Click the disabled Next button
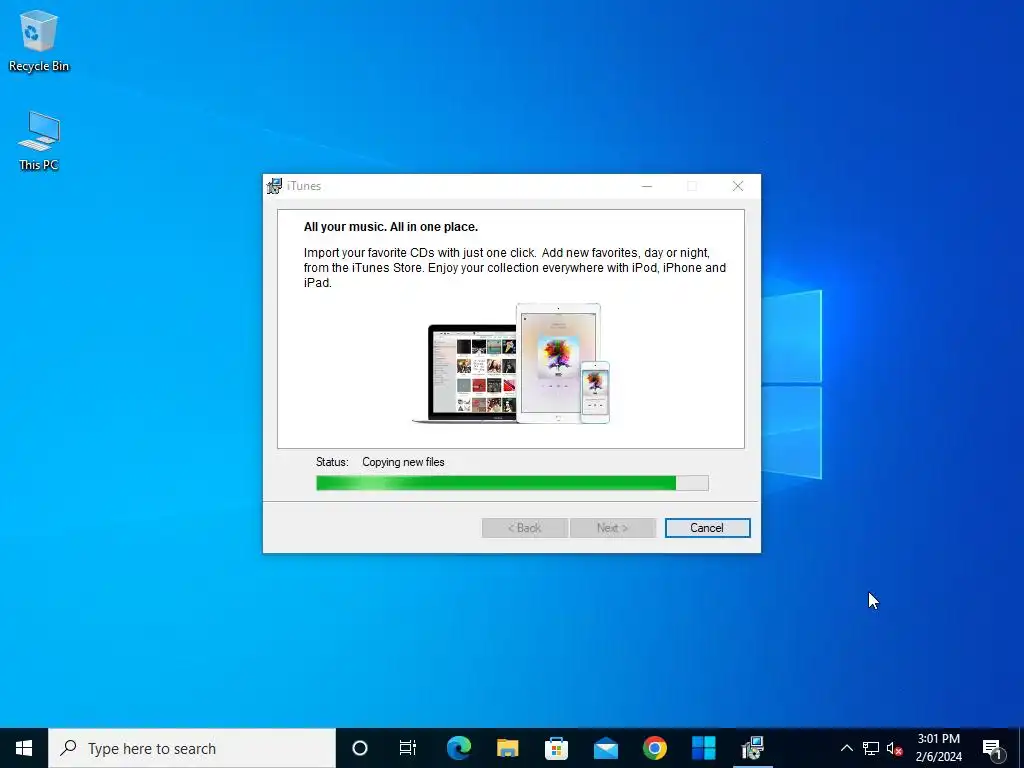This screenshot has width=1024, height=768. [613, 528]
